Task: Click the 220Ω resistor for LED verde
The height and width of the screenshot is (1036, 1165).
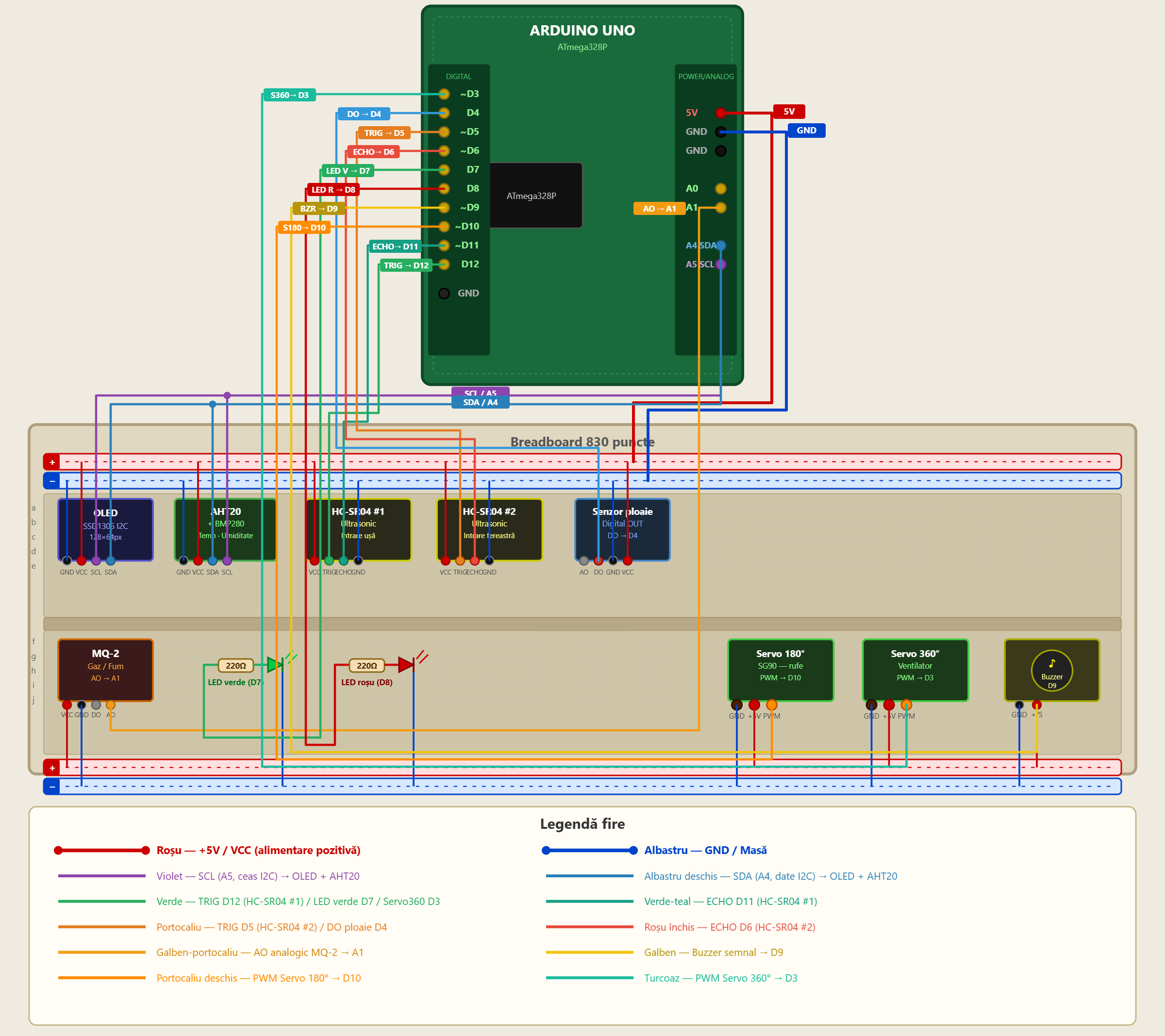Action: pyautogui.click(x=235, y=666)
